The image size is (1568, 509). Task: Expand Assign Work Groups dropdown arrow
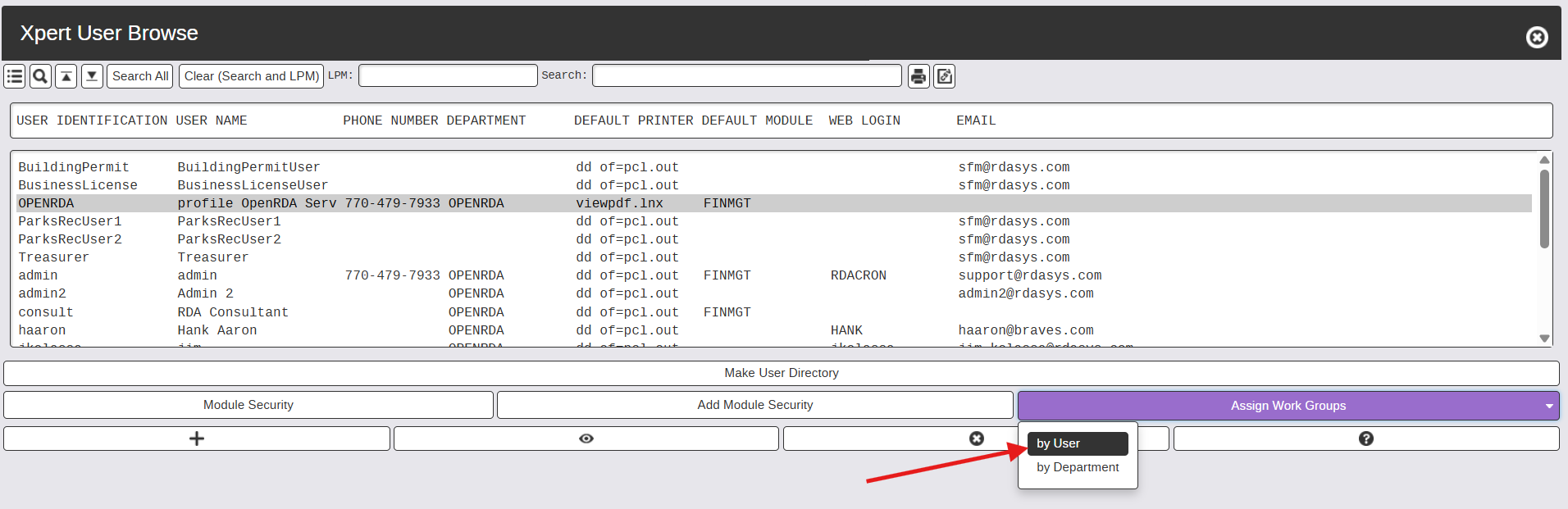click(x=1549, y=406)
